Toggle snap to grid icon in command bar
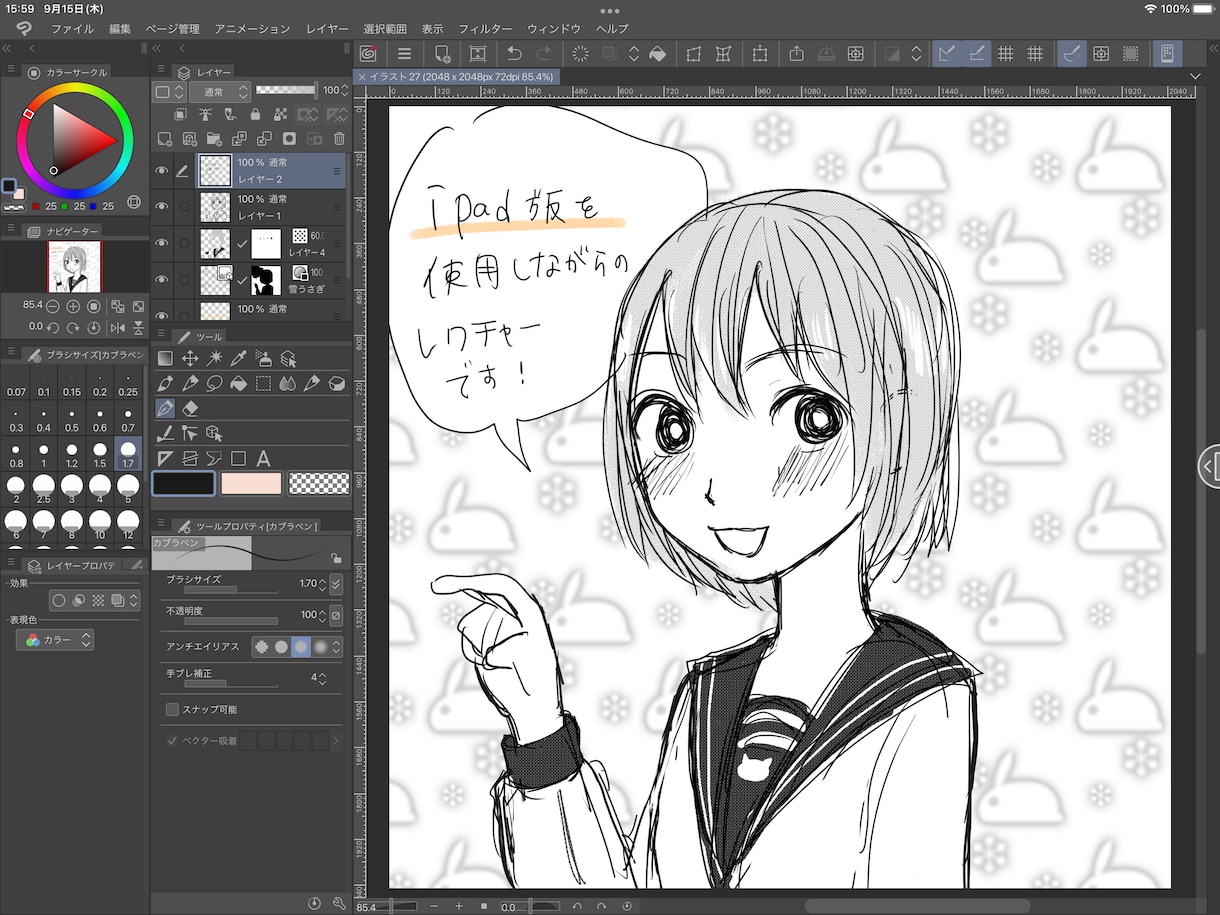Viewport: 1220px width, 915px height. [x=1006, y=54]
